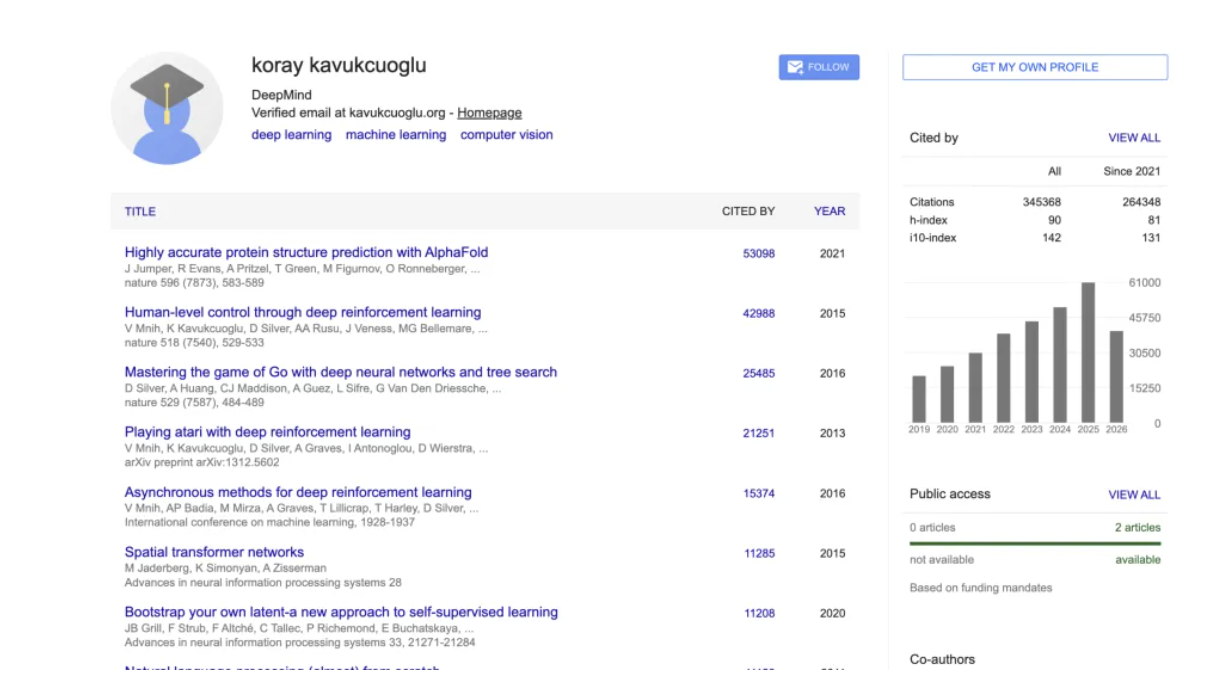
Task: View the 15374 citations count
Action: coord(759,494)
